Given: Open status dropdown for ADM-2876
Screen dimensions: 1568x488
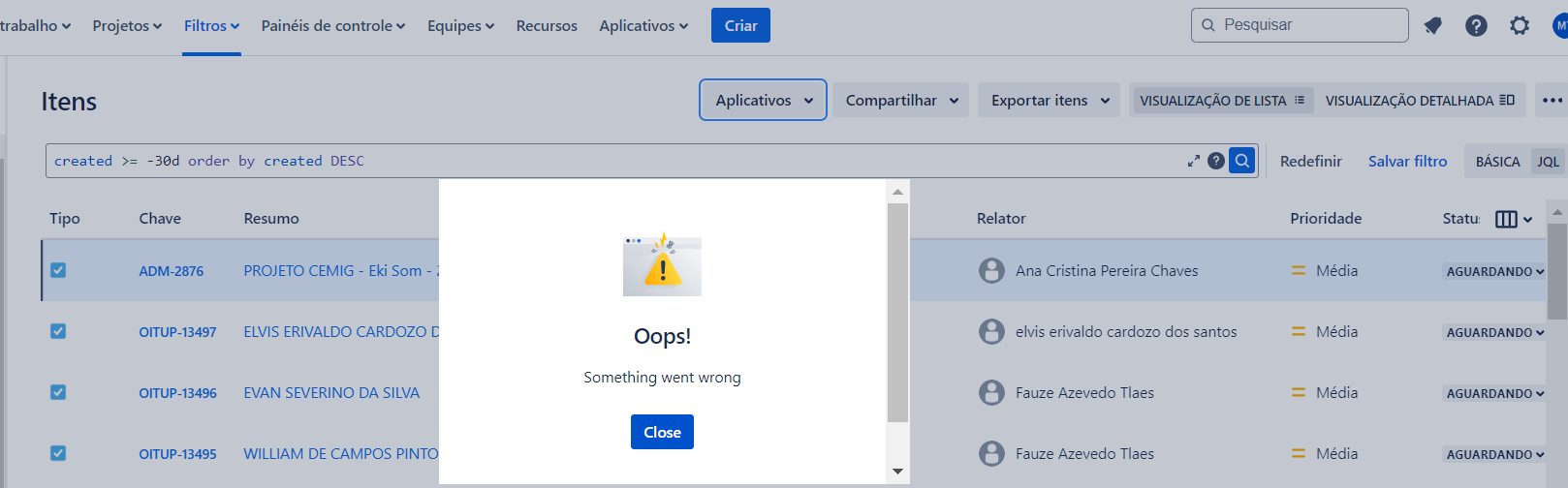Looking at the screenshot, I should (x=1494, y=271).
